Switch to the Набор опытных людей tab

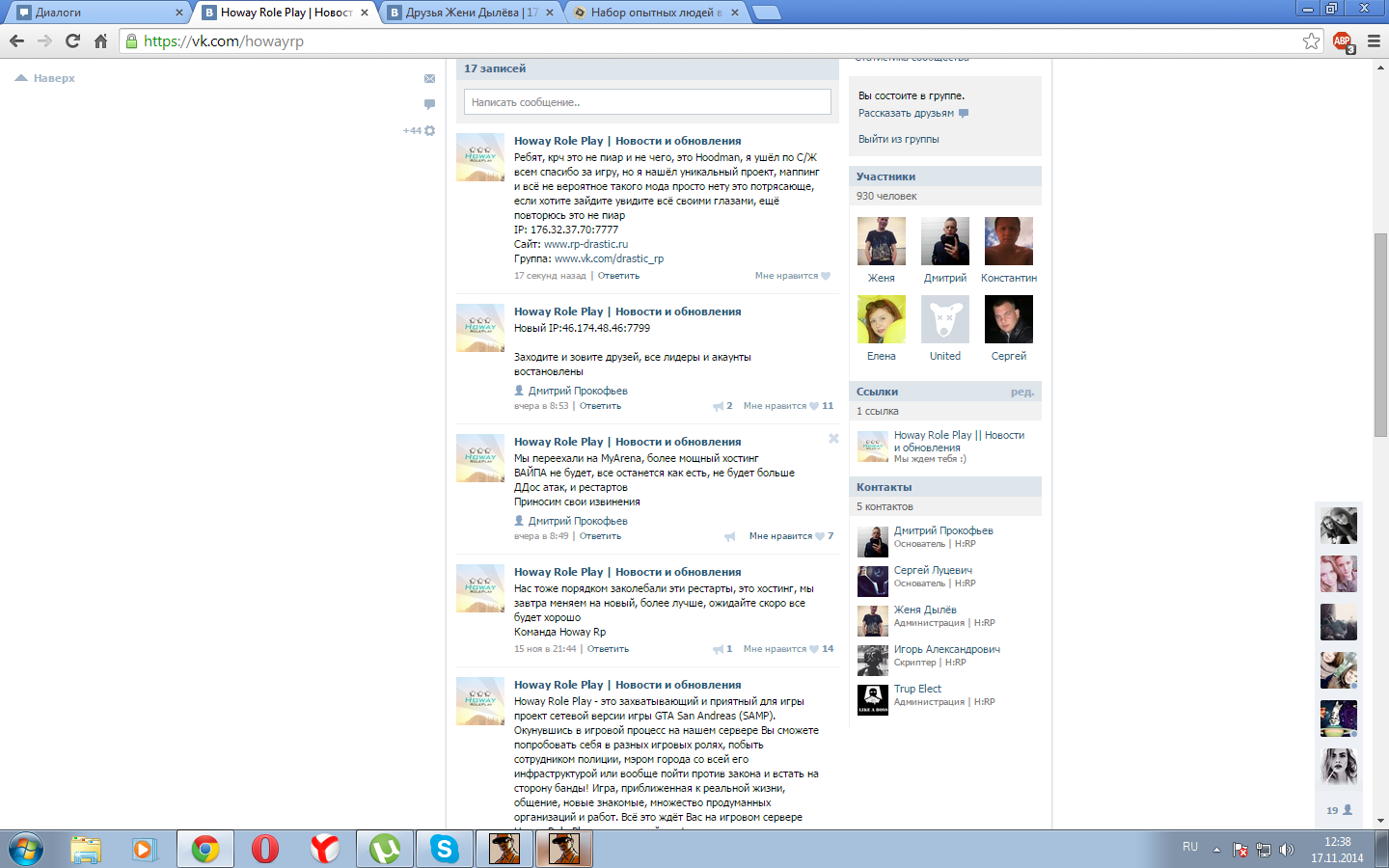(655, 13)
